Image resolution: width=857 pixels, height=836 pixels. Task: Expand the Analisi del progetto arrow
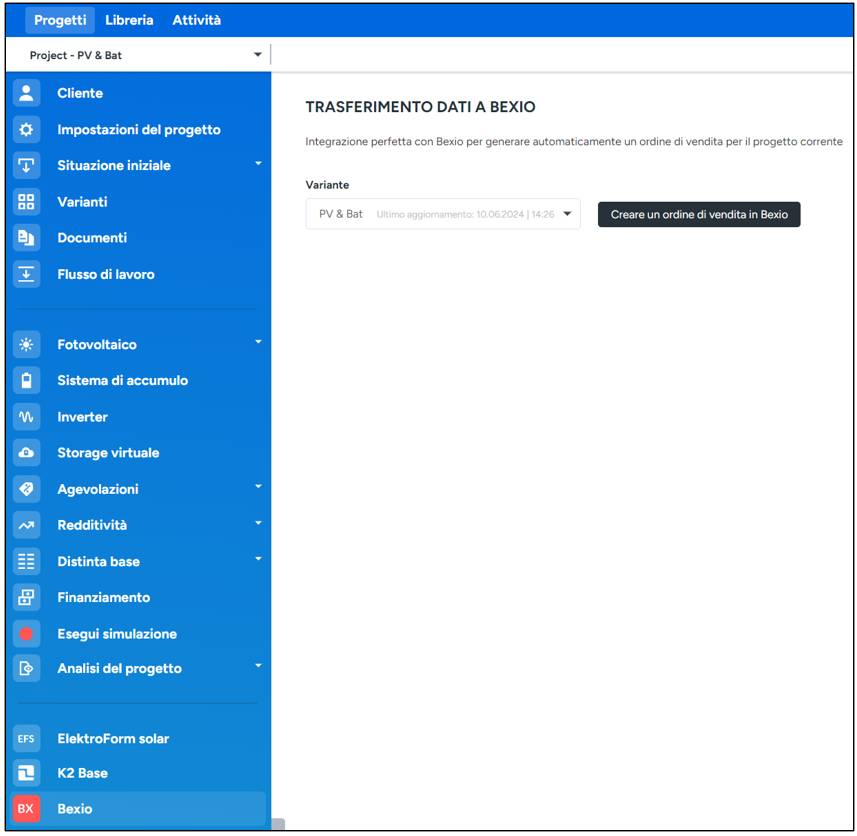[258, 666]
